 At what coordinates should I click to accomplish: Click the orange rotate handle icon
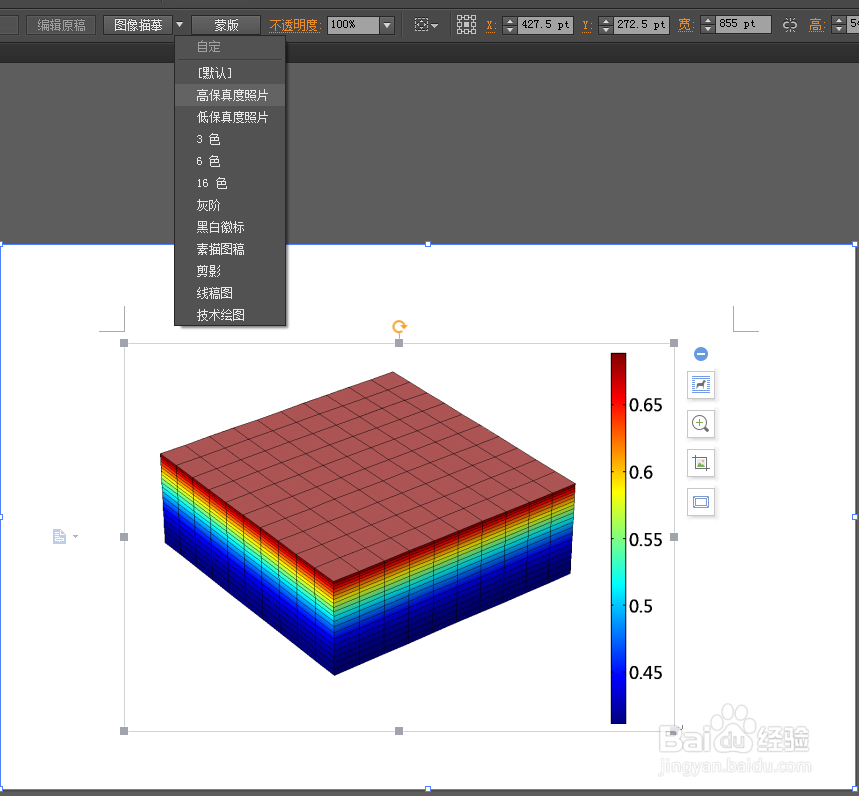pos(399,327)
